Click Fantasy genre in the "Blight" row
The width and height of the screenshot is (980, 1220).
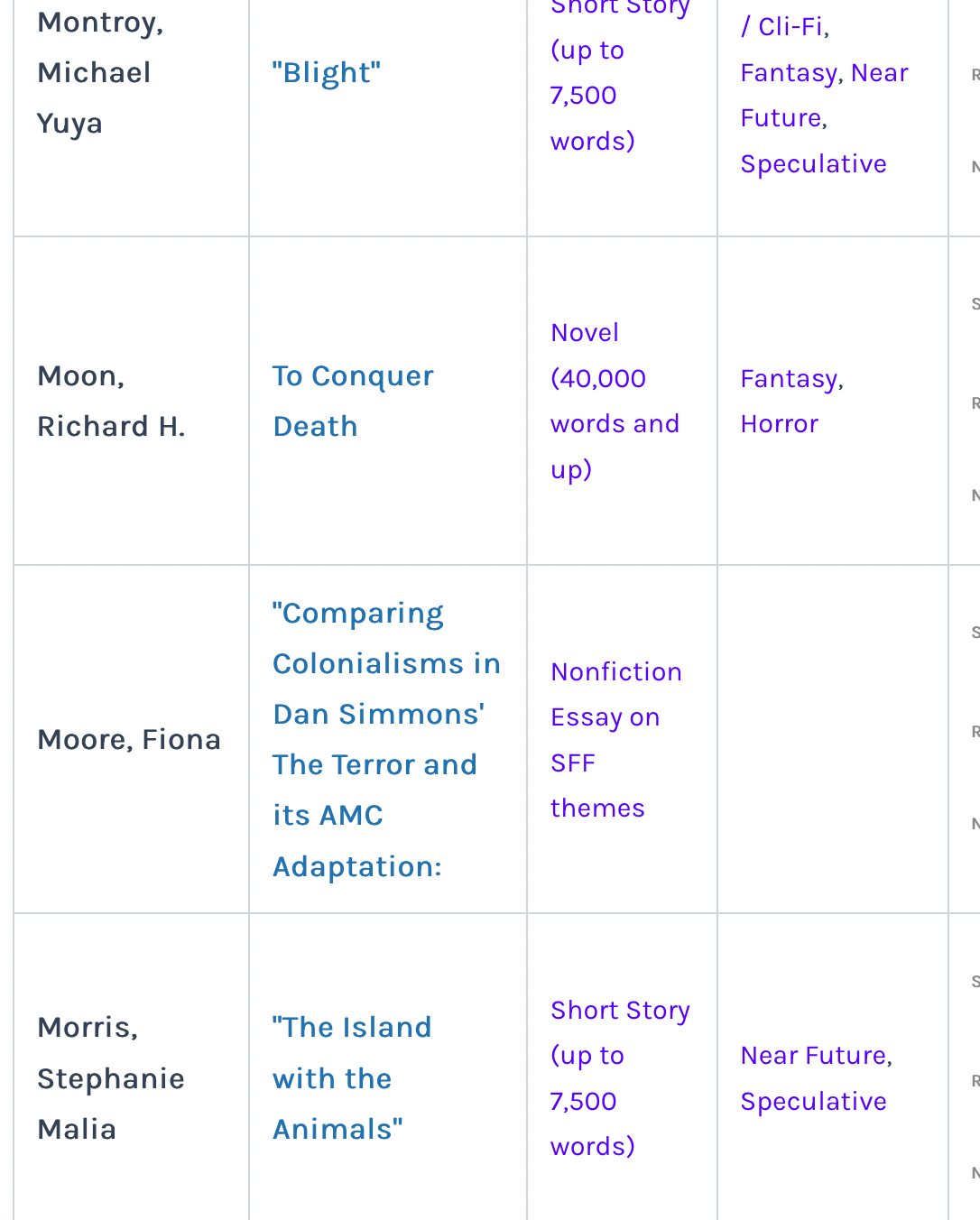pyautogui.click(x=790, y=73)
